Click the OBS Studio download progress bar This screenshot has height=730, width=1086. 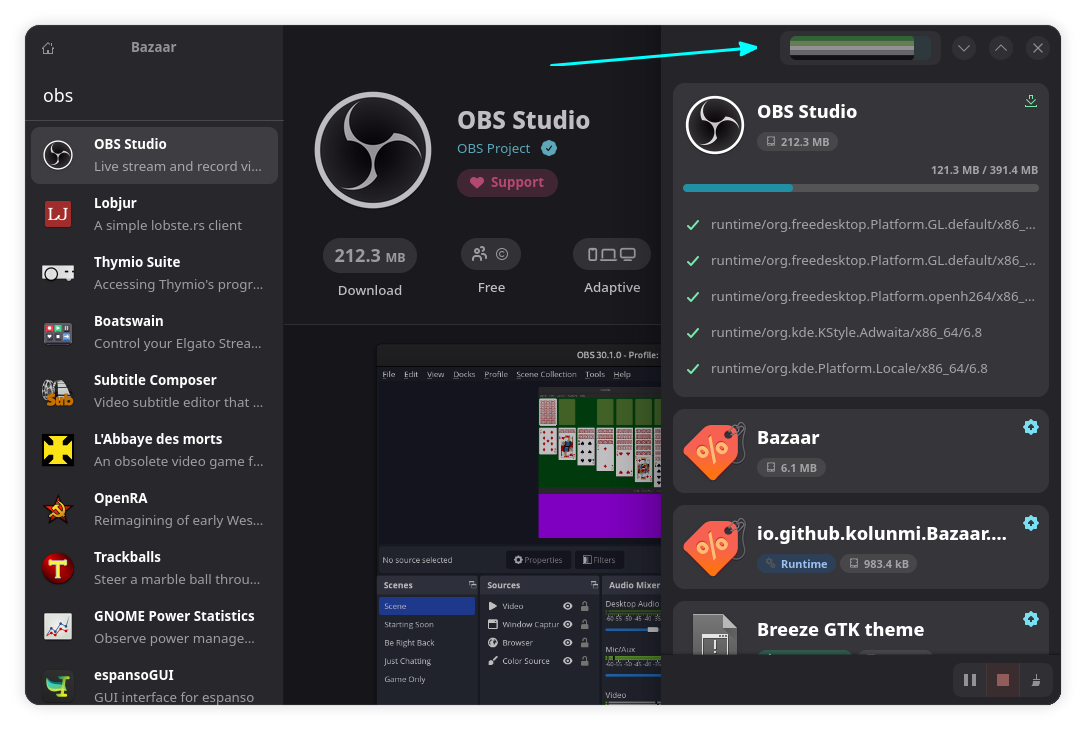pyautogui.click(x=860, y=187)
